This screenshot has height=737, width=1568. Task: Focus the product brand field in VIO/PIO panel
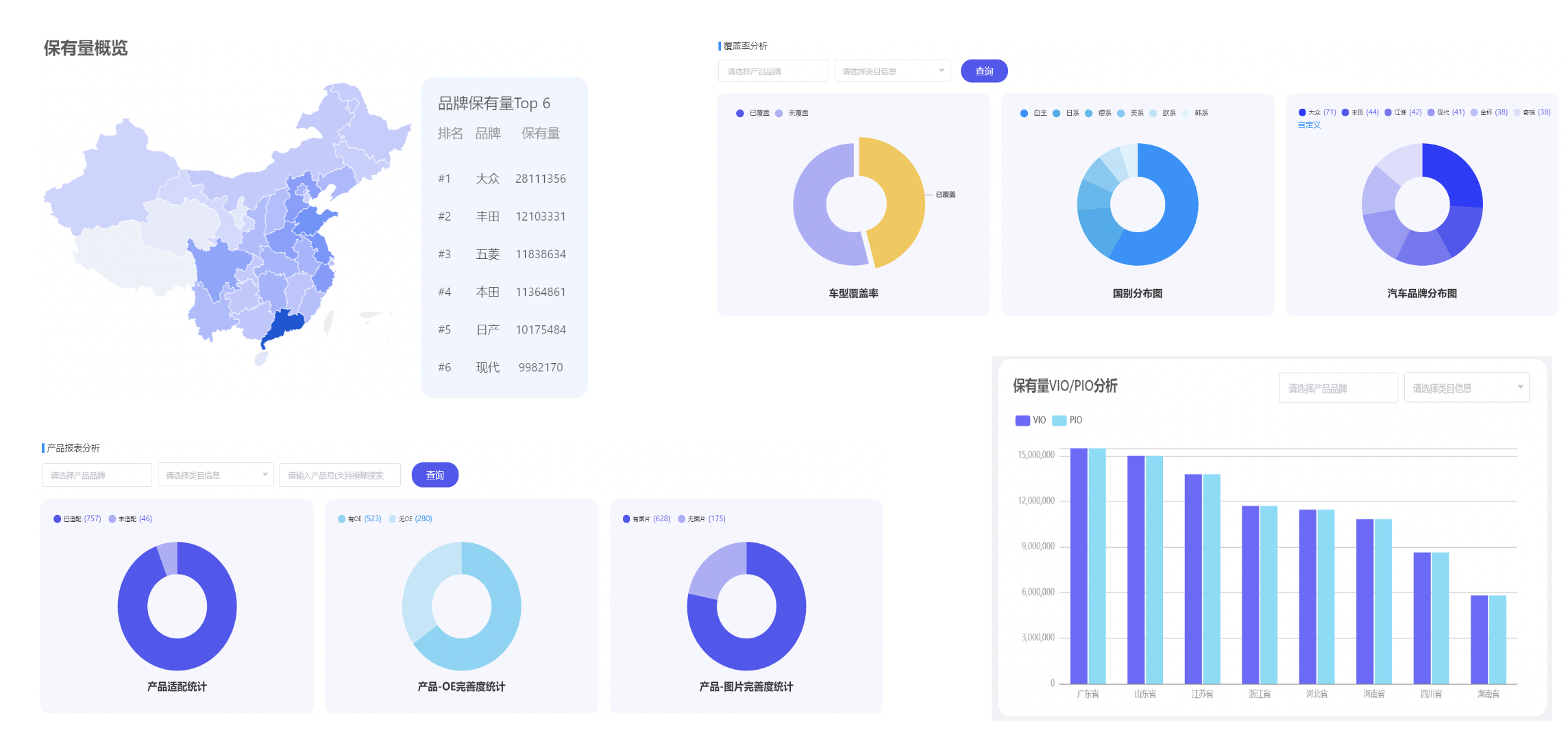click(x=1337, y=388)
